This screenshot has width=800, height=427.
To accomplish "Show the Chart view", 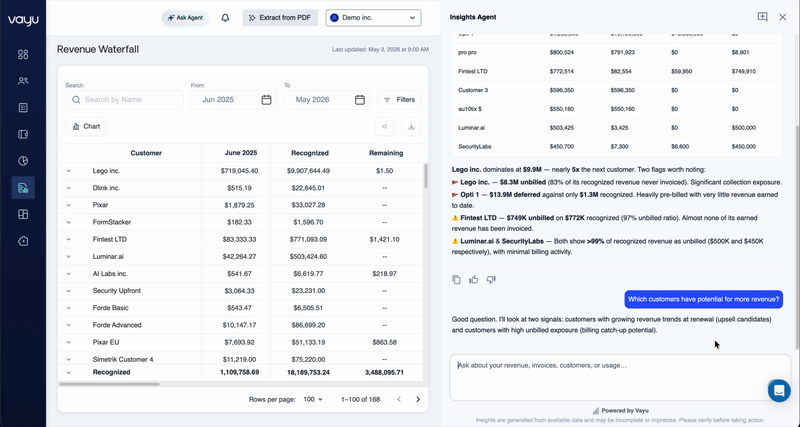I will (85, 127).
